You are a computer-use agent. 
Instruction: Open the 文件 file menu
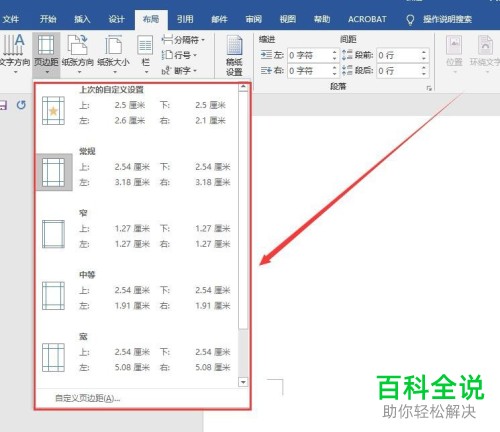coord(11,19)
